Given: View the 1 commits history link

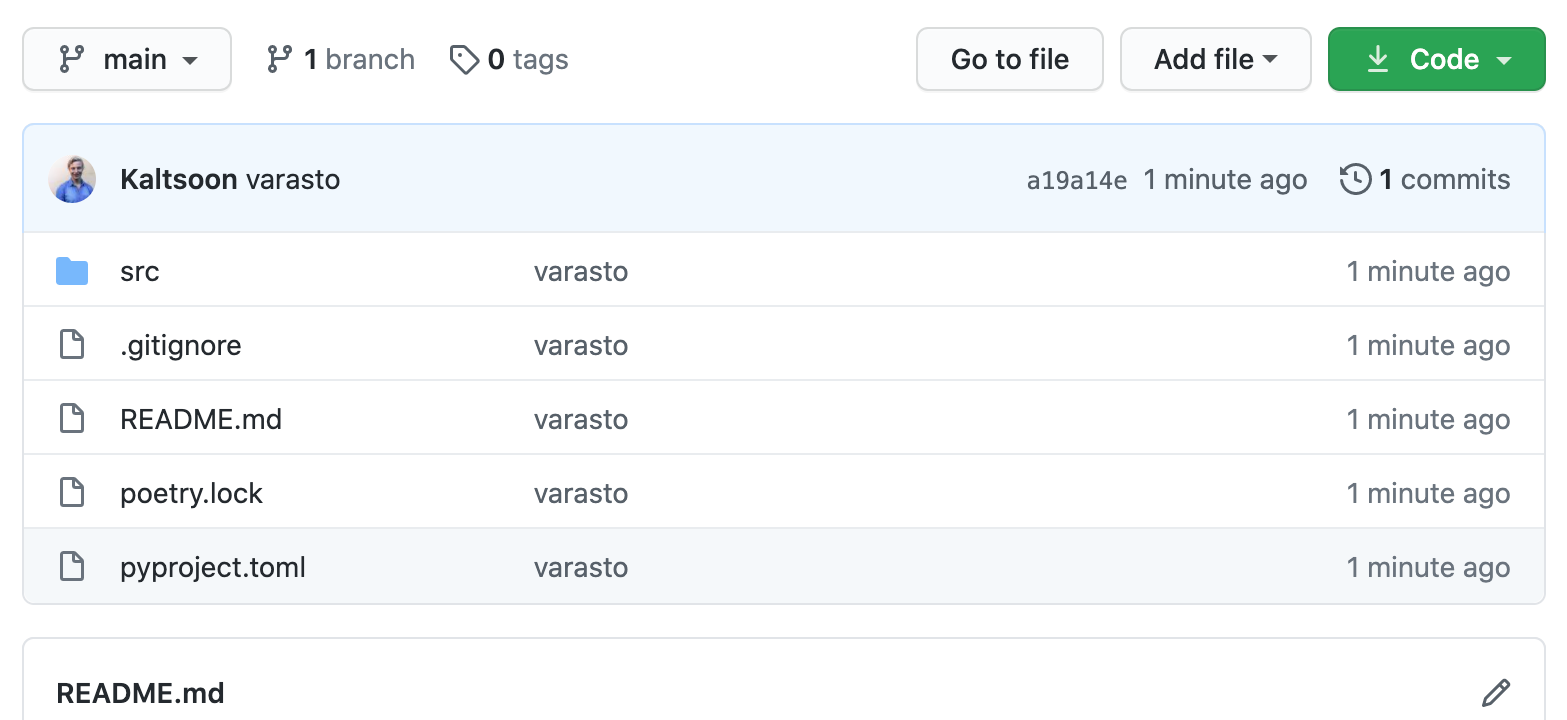Looking at the screenshot, I should point(1444,180).
